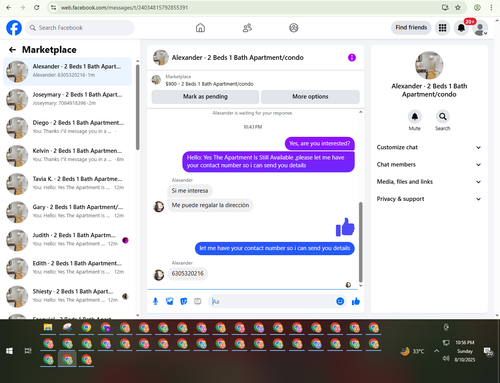Image resolution: width=500 pixels, height=383 pixels.
Task: Bookmark this page with the star icon
Action: [458, 7]
